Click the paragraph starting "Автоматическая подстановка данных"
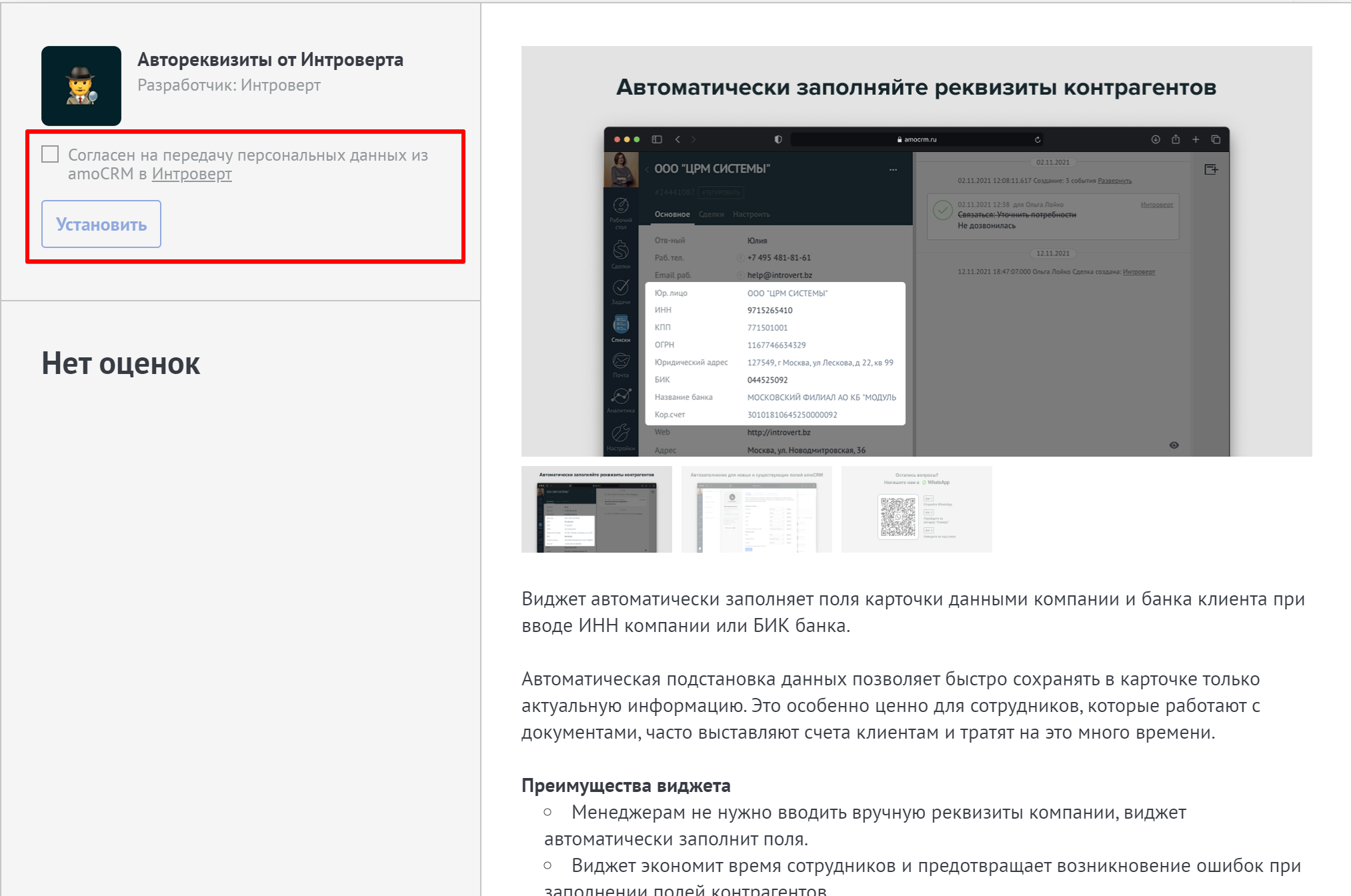The image size is (1351, 896). pos(891,705)
